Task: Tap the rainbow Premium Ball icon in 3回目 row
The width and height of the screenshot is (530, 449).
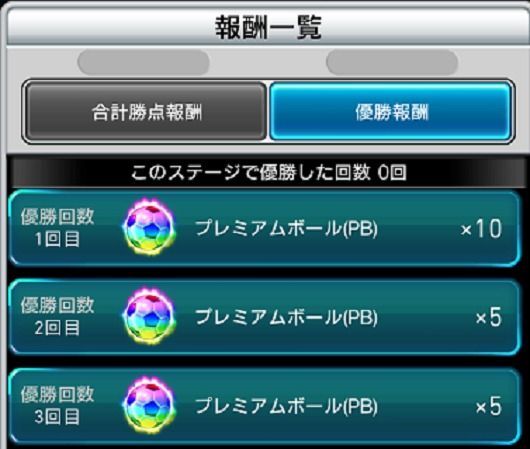Action: (149, 406)
